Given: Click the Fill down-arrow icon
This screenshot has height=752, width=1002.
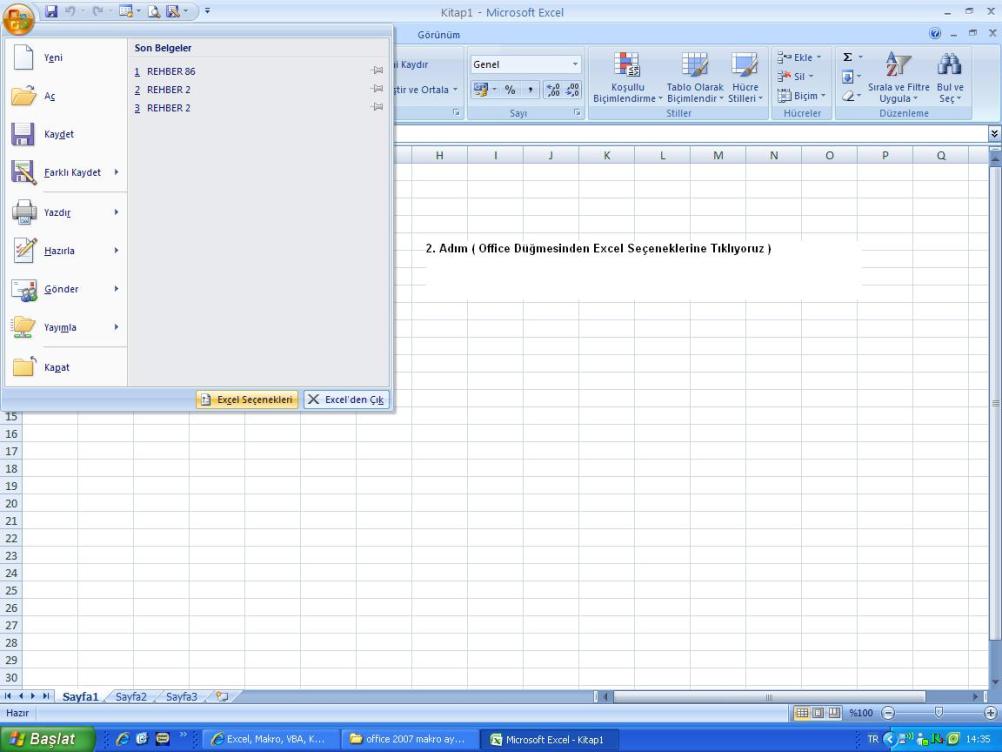Looking at the screenshot, I should tap(847, 77).
